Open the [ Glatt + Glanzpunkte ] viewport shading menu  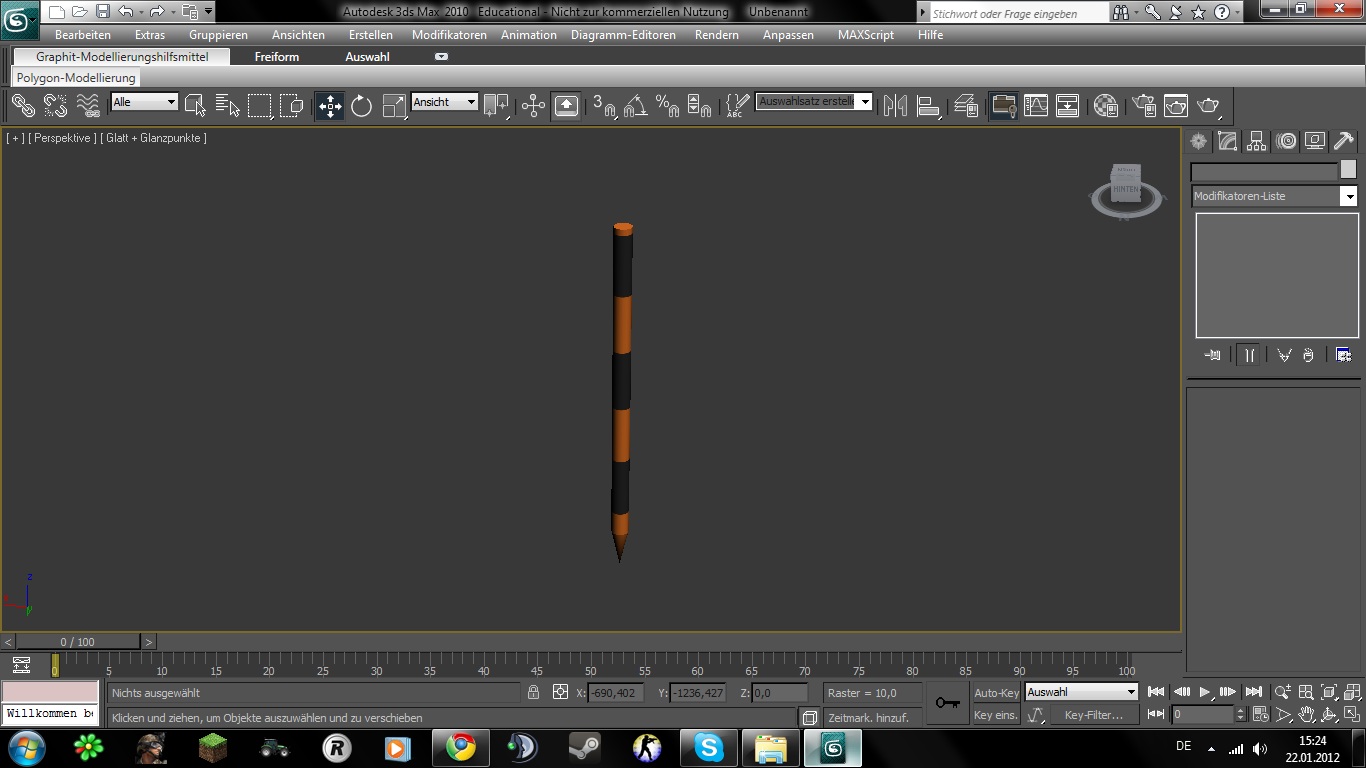(154, 138)
